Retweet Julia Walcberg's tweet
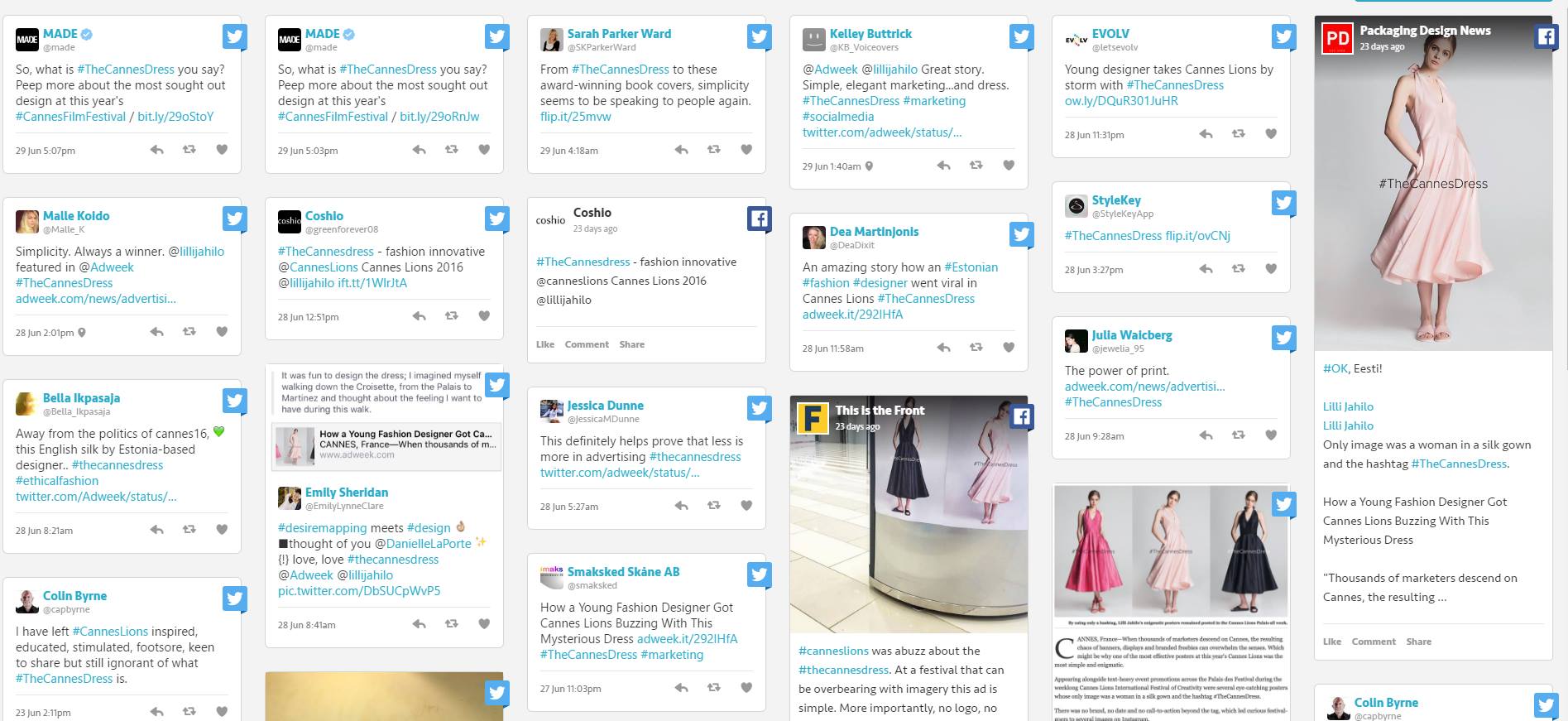The width and height of the screenshot is (1568, 721). [x=1238, y=435]
